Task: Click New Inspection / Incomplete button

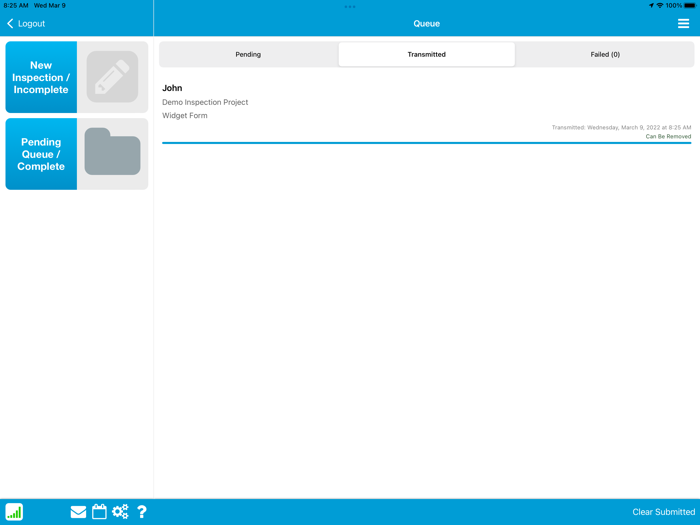Action: [x=41, y=77]
